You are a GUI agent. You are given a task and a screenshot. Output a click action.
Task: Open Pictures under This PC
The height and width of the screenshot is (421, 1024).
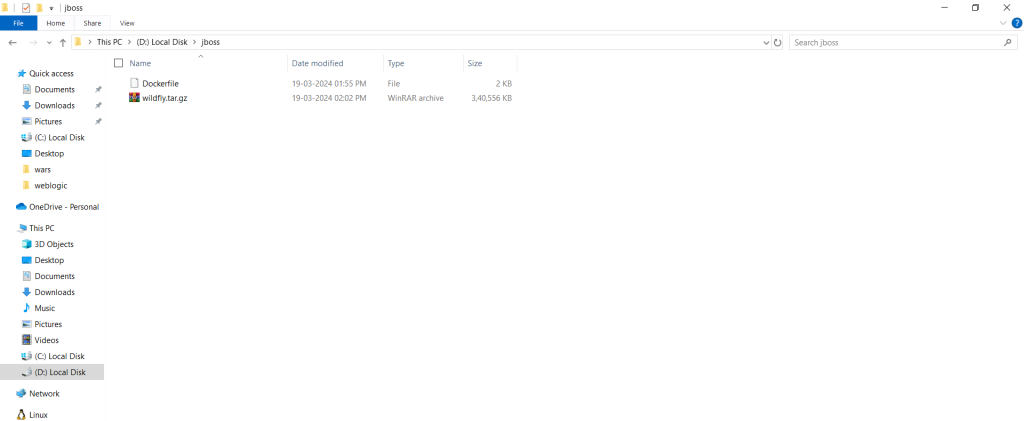(48, 324)
